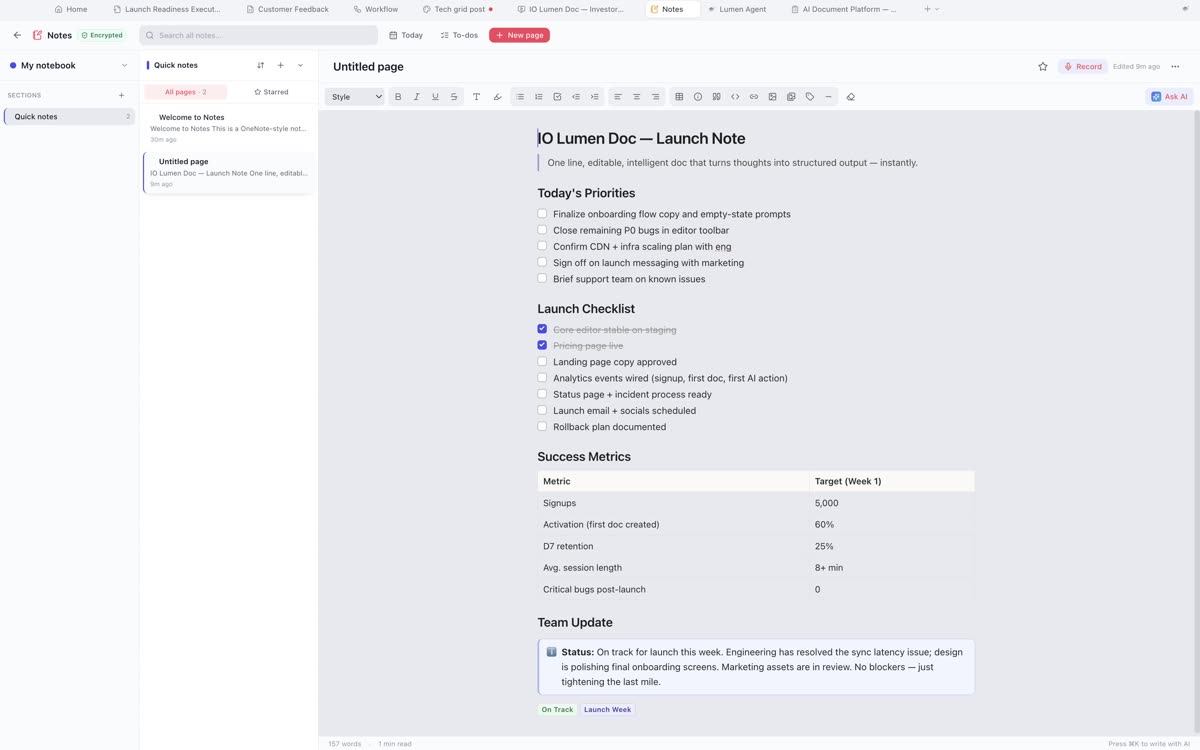Increase the indent level
Viewport: 1200px width, 750px height.
click(595, 97)
